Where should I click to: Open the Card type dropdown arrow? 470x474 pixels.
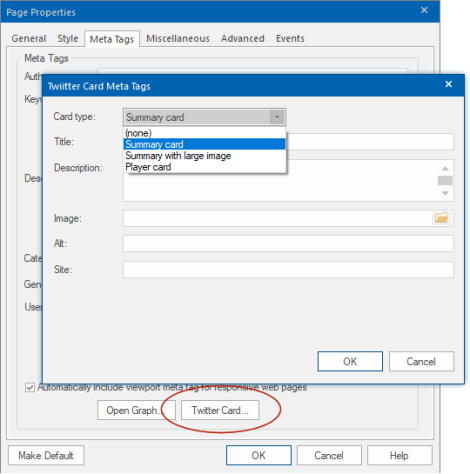[277, 117]
